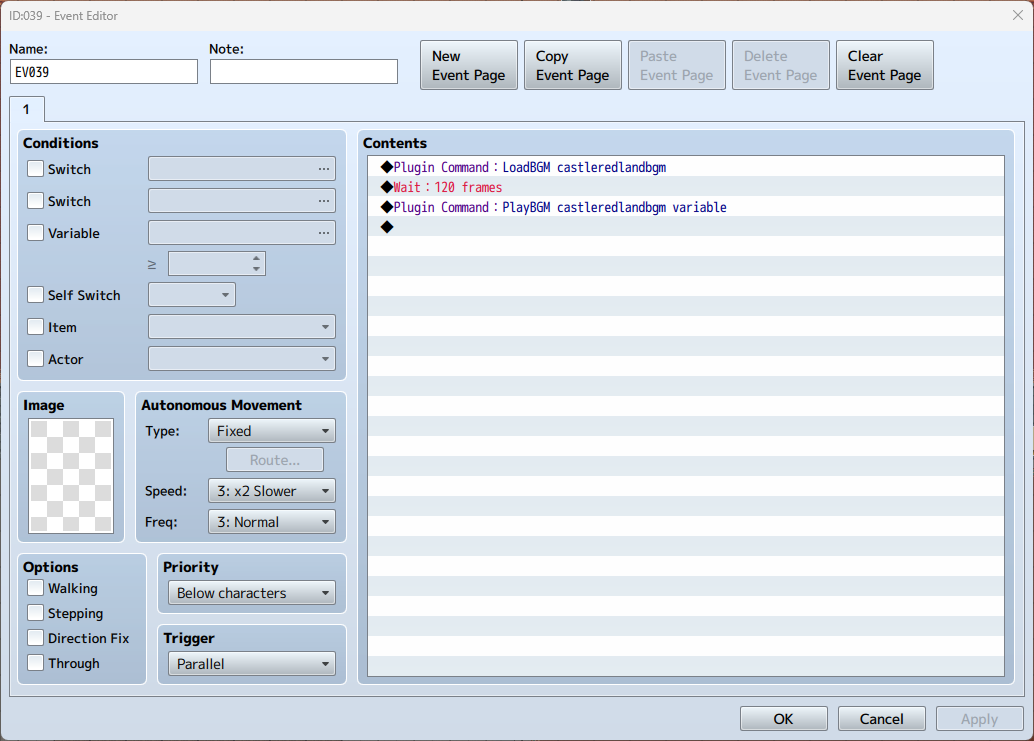Close the Event Editor window
Image resolution: width=1034 pixels, height=741 pixels.
click(1018, 15)
